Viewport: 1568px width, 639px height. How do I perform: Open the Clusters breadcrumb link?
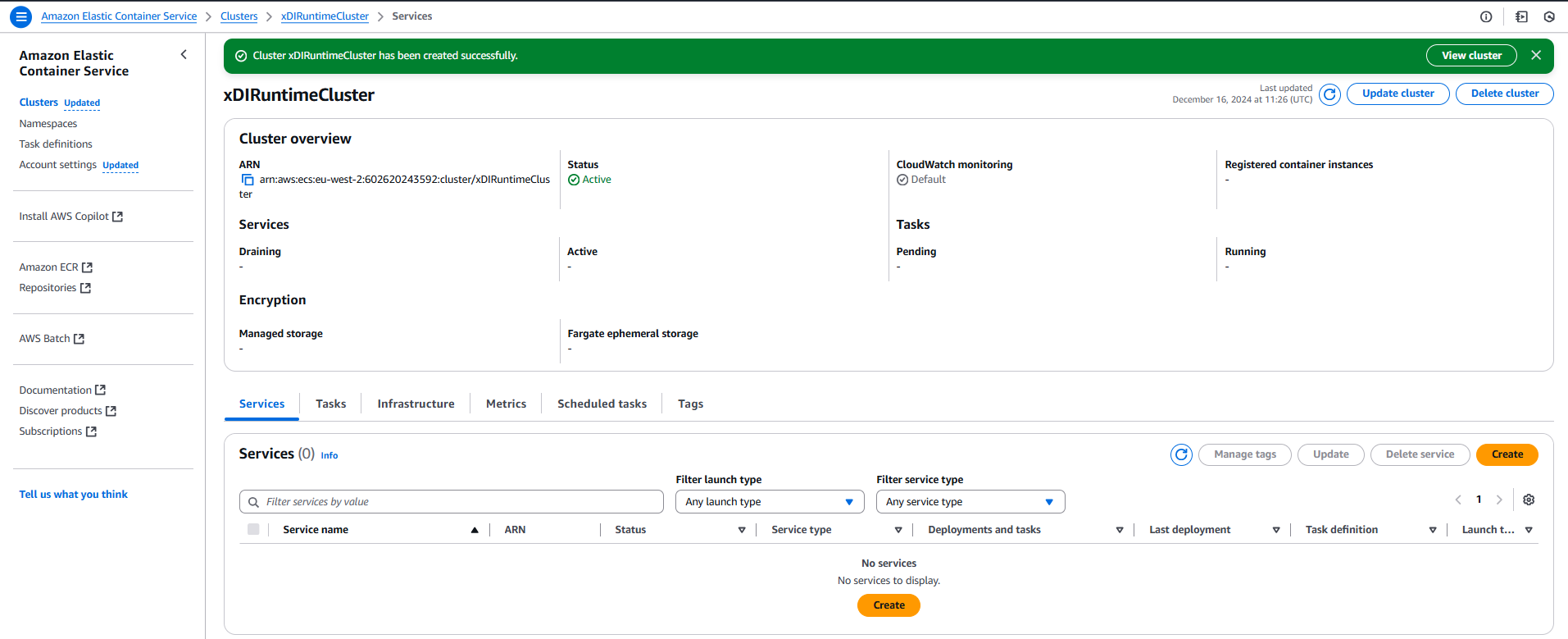[239, 16]
